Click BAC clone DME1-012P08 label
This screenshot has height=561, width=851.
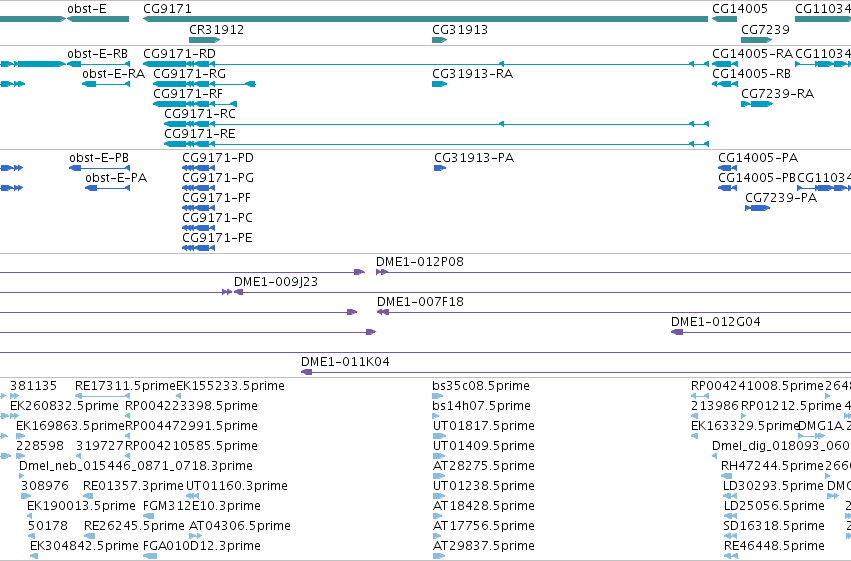click(420, 262)
